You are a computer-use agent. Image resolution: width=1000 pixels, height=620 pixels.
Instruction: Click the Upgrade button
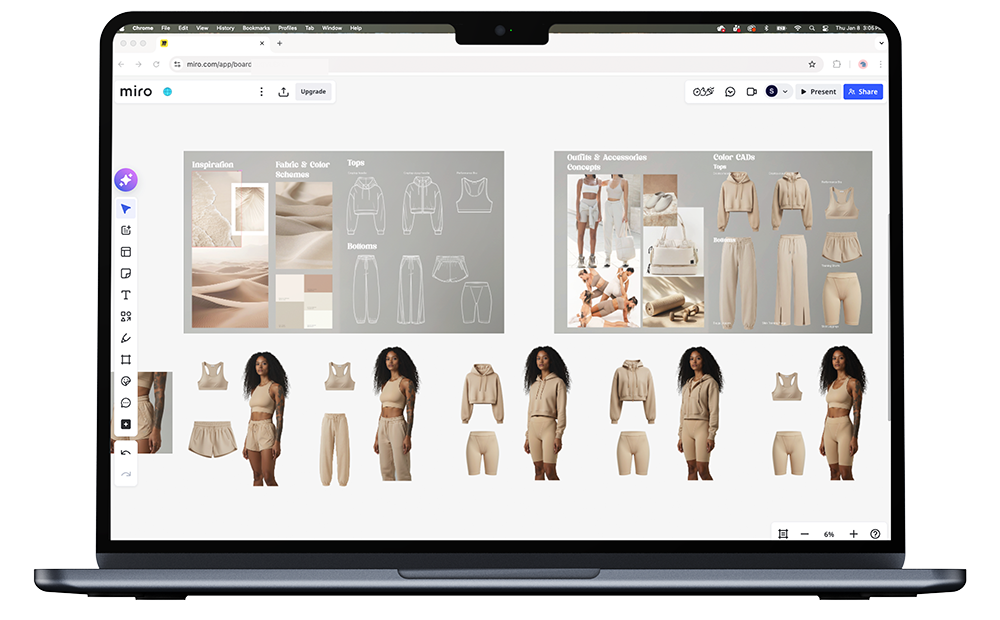click(x=313, y=92)
